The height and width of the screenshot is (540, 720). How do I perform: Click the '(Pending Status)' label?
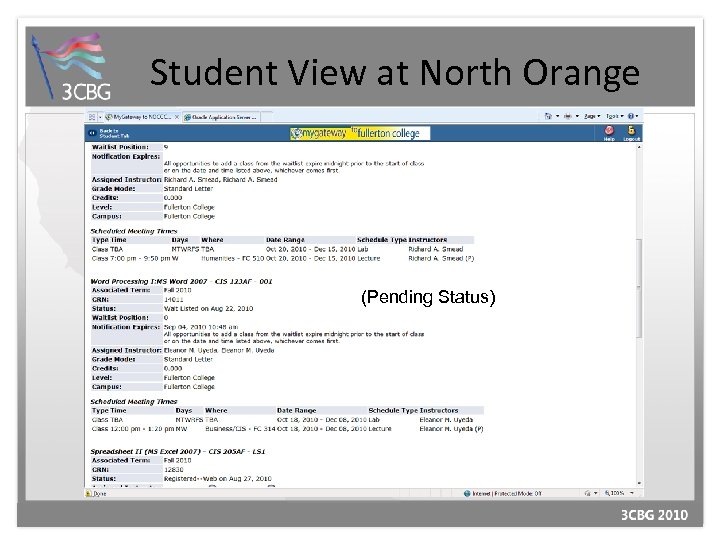[x=428, y=297]
